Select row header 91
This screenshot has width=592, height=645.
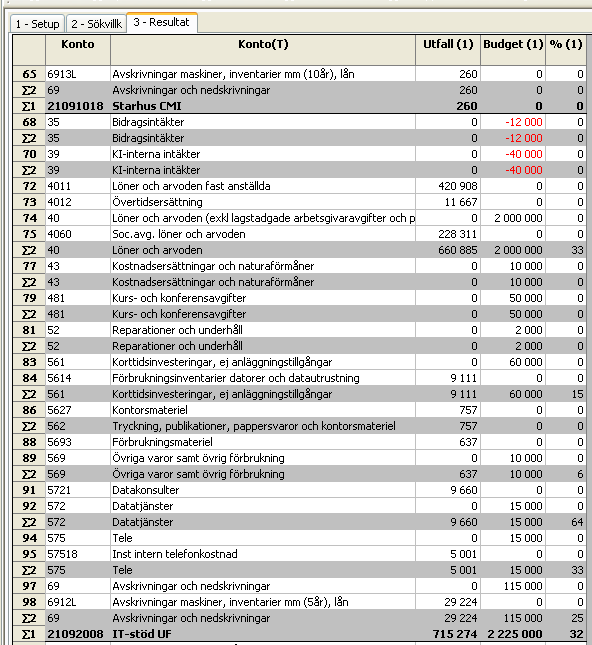[29, 490]
